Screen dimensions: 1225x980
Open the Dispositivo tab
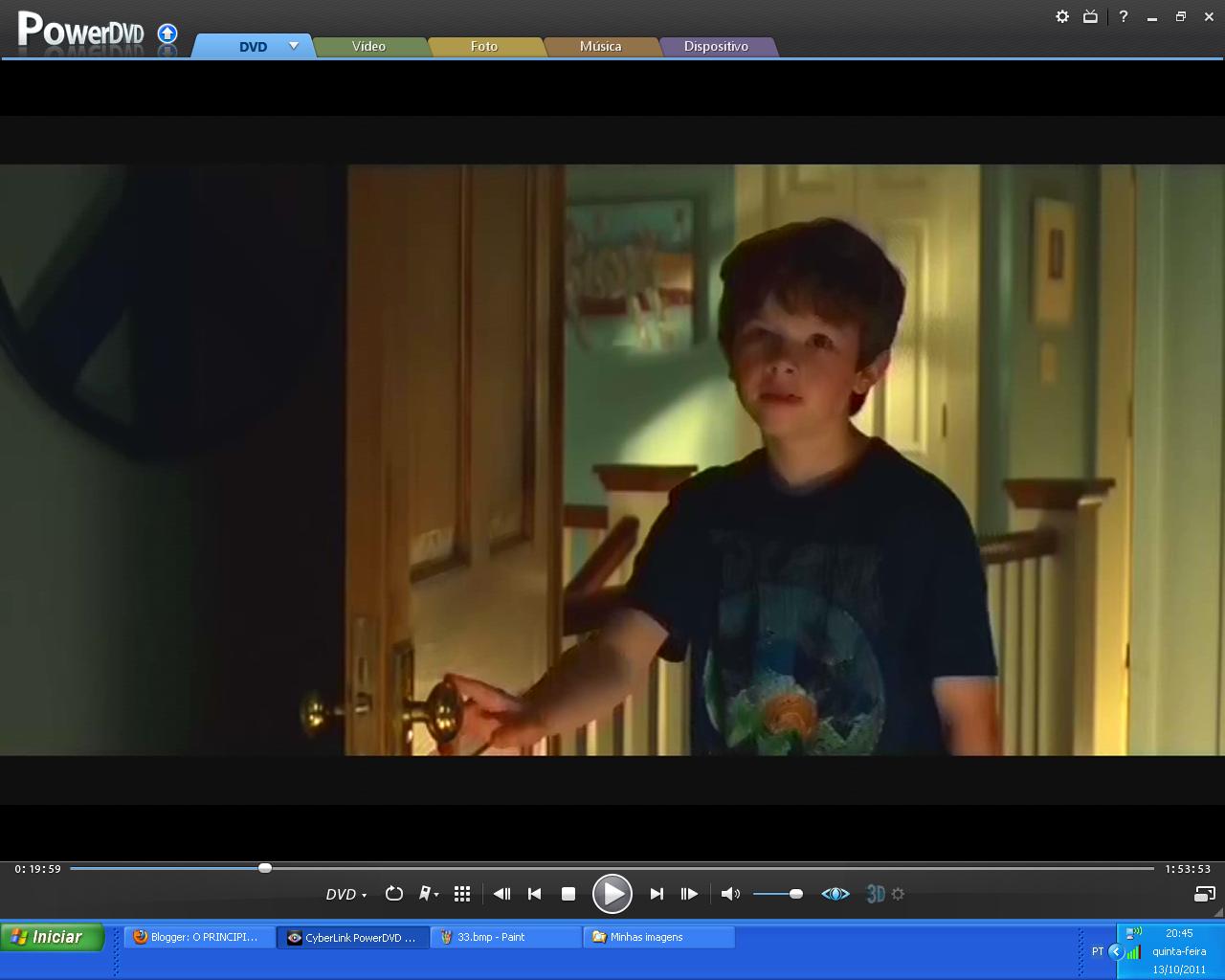click(x=716, y=46)
